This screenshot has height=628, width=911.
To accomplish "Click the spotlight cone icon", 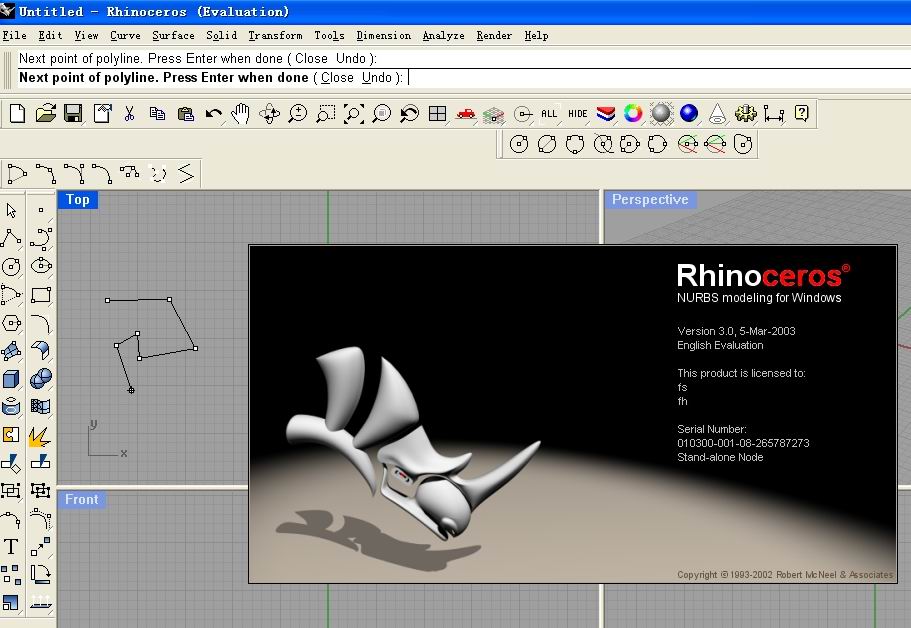I will click(718, 113).
